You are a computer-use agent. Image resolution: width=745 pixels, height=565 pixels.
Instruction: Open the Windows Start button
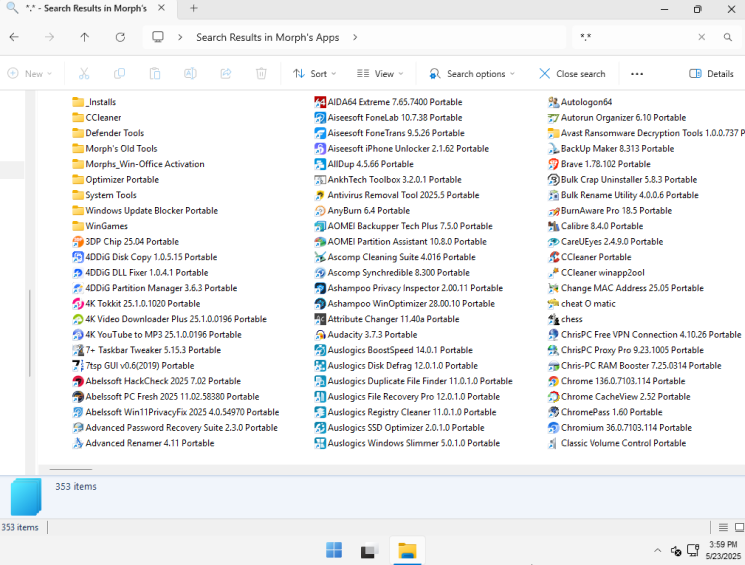(x=334, y=551)
